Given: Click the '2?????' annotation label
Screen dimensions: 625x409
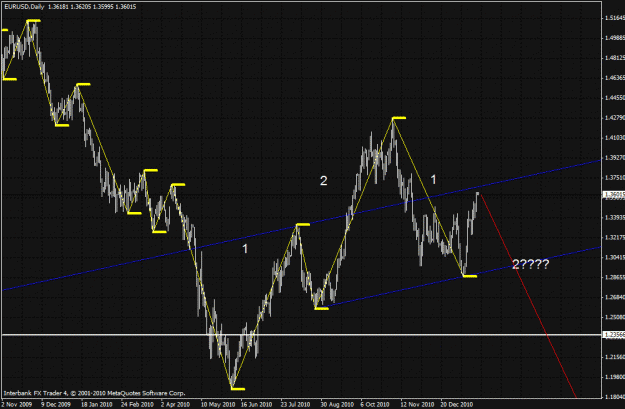Looking at the screenshot, I should point(531,264).
